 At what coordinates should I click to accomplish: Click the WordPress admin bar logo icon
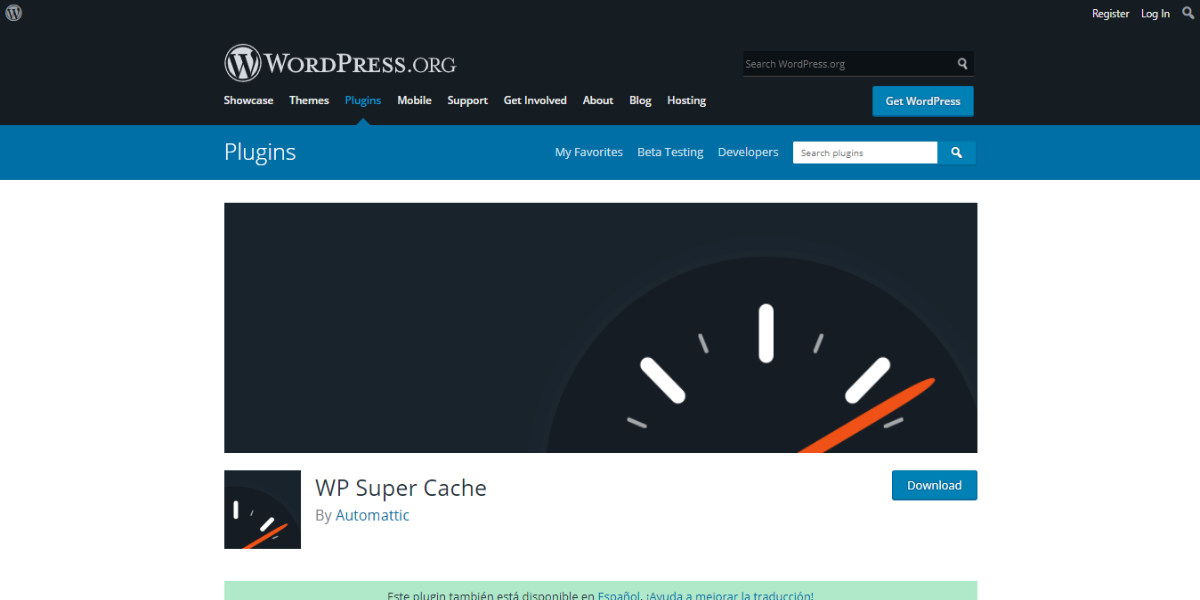click(x=13, y=13)
